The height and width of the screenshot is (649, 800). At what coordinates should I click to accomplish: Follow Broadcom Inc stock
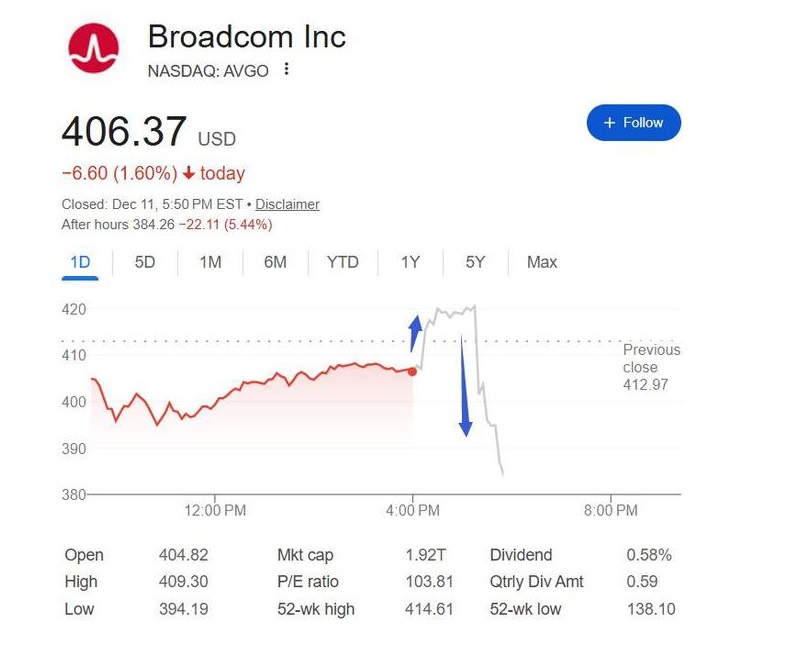pos(634,122)
